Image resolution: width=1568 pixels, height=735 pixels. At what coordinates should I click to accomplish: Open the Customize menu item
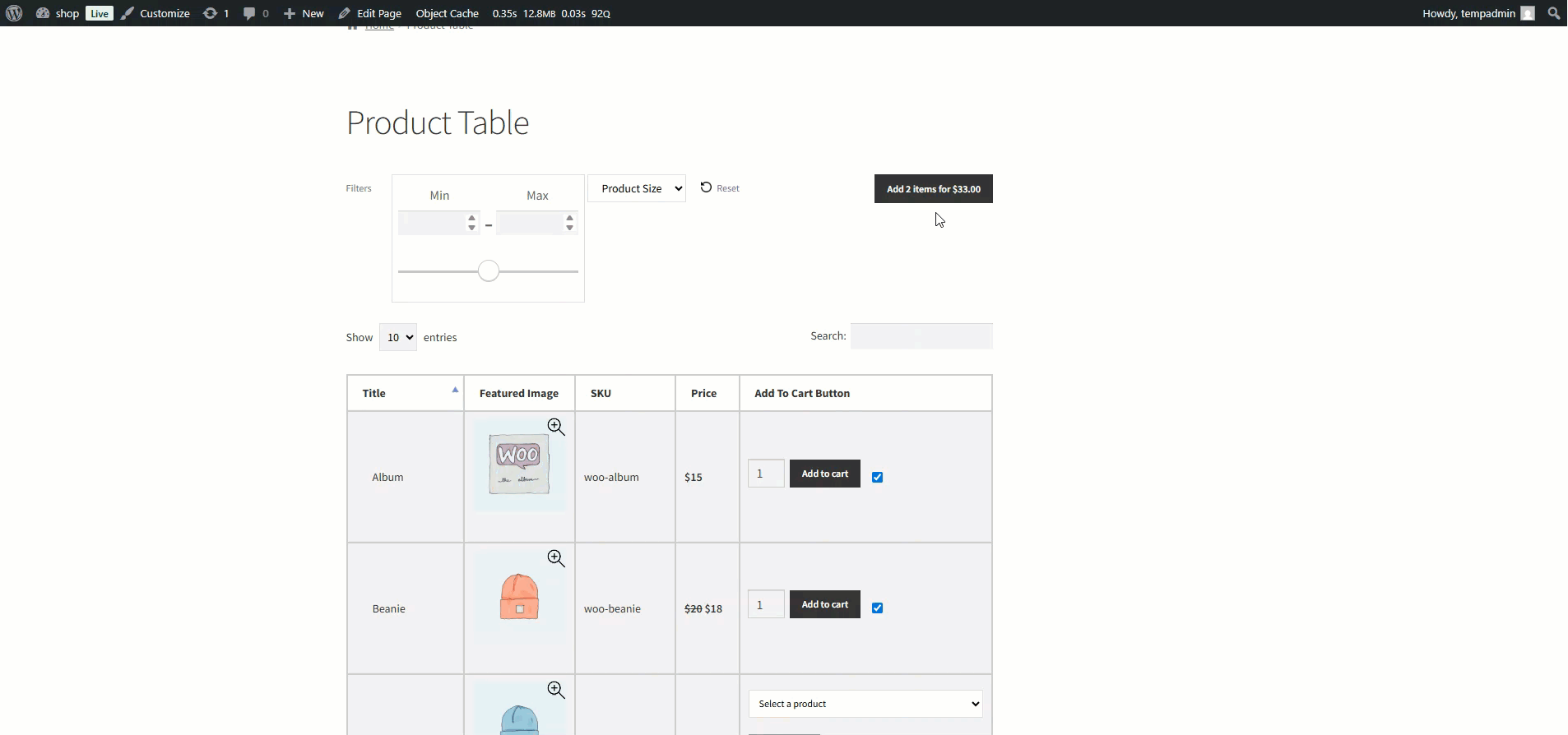click(155, 13)
